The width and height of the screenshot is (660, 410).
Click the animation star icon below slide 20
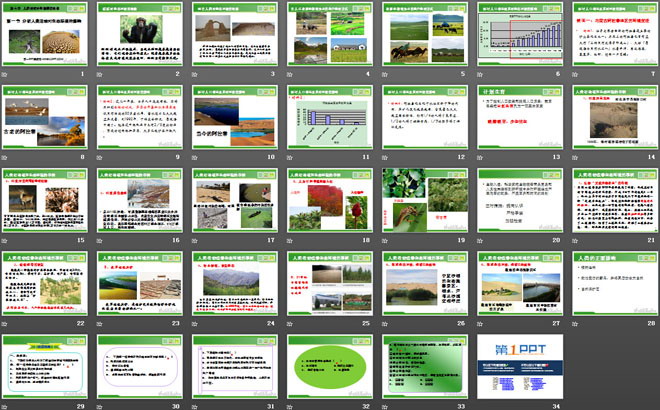pyautogui.click(x=480, y=241)
